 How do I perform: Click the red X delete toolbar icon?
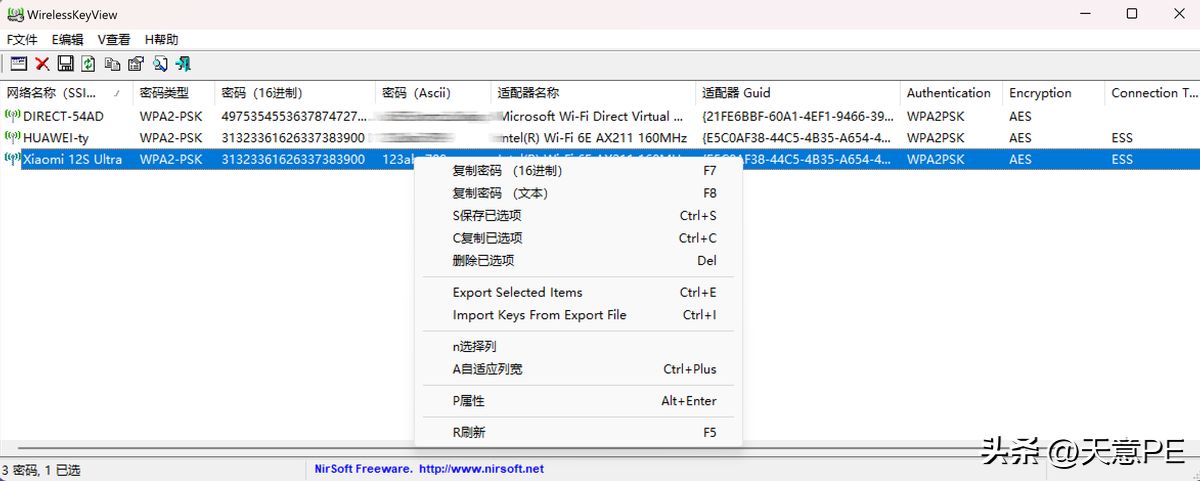(42, 64)
